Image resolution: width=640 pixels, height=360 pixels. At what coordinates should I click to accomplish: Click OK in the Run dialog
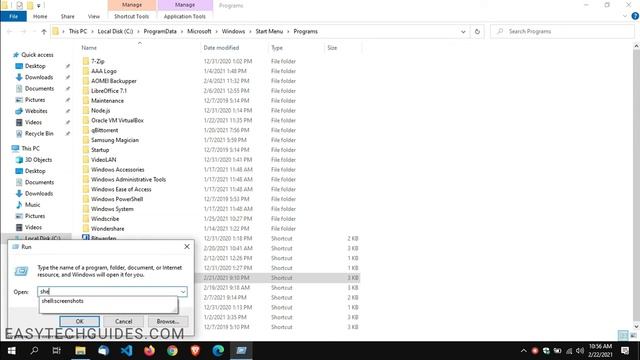pyautogui.click(x=80, y=321)
